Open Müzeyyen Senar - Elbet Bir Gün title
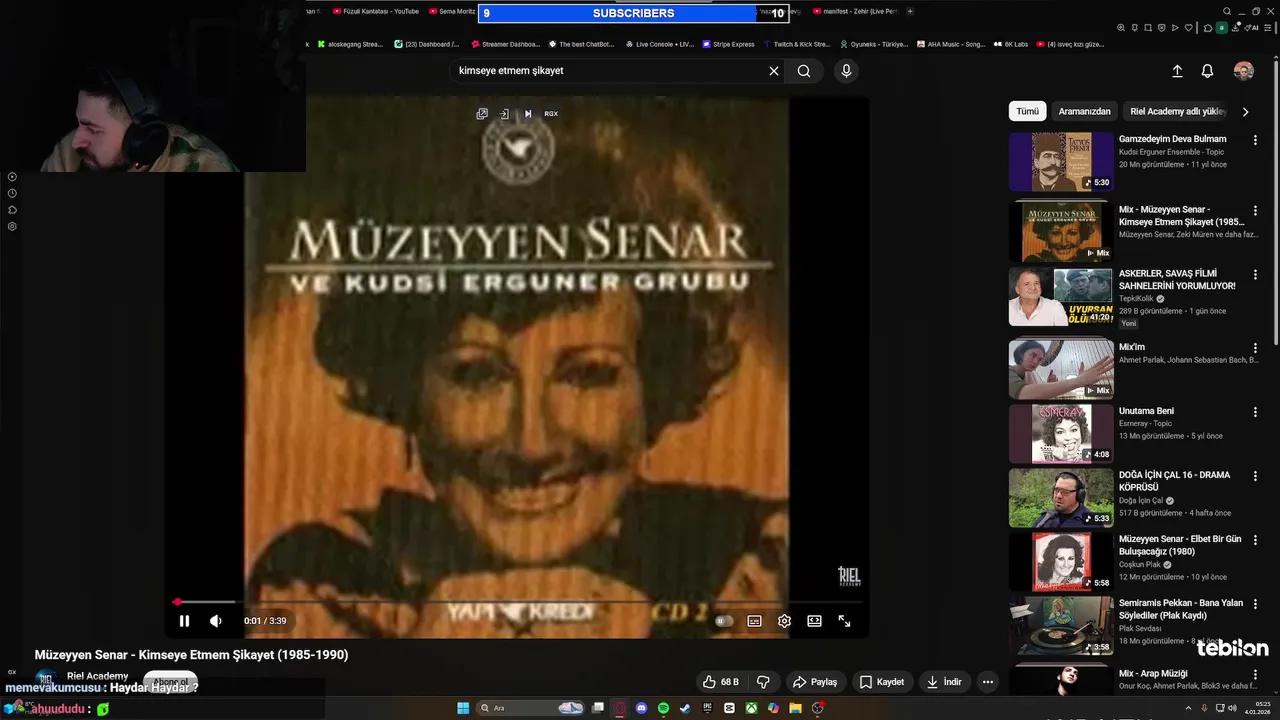 [x=1180, y=545]
